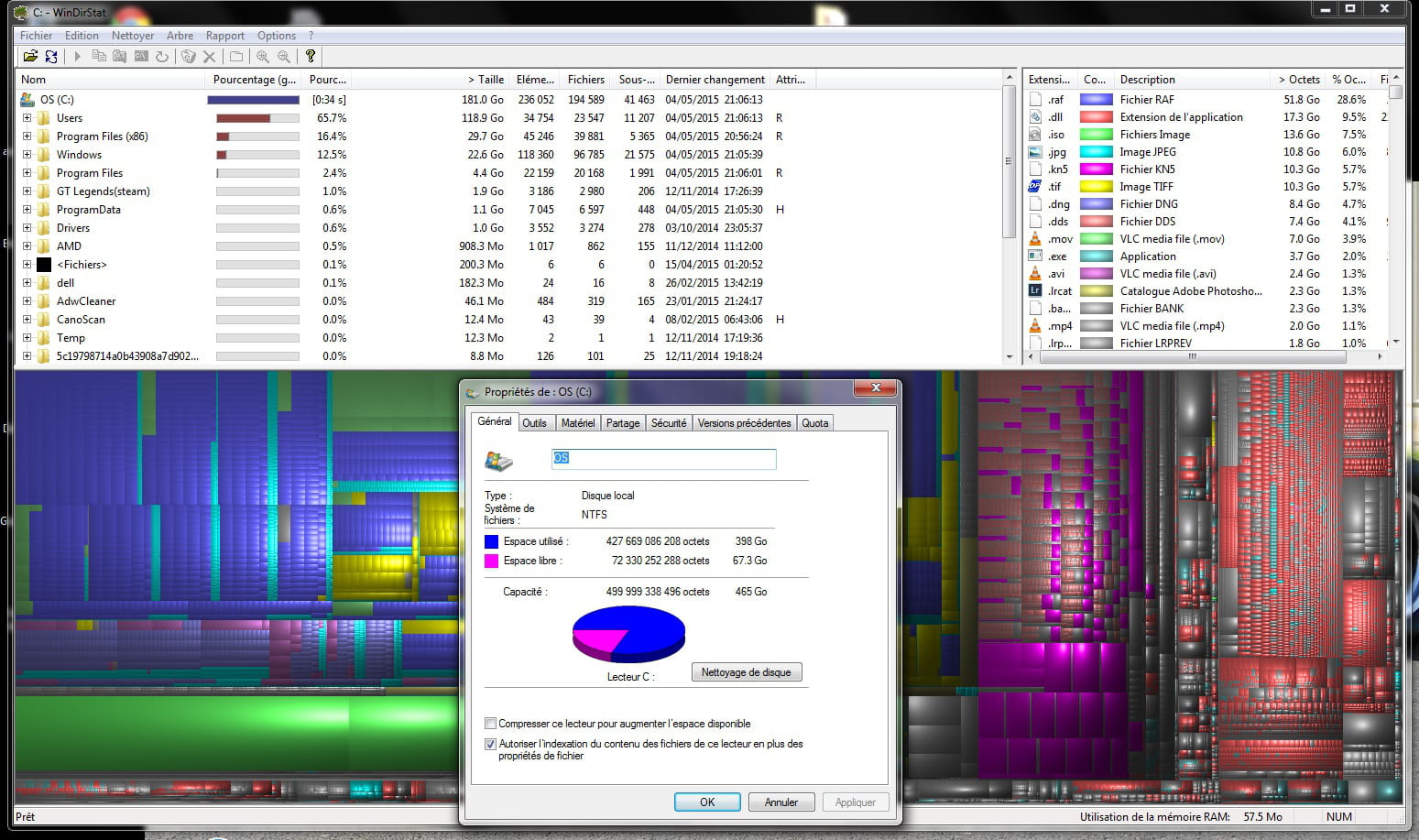The image size is (1419, 840).
Task: Close the Properties dialog
Action: pyautogui.click(x=875, y=389)
